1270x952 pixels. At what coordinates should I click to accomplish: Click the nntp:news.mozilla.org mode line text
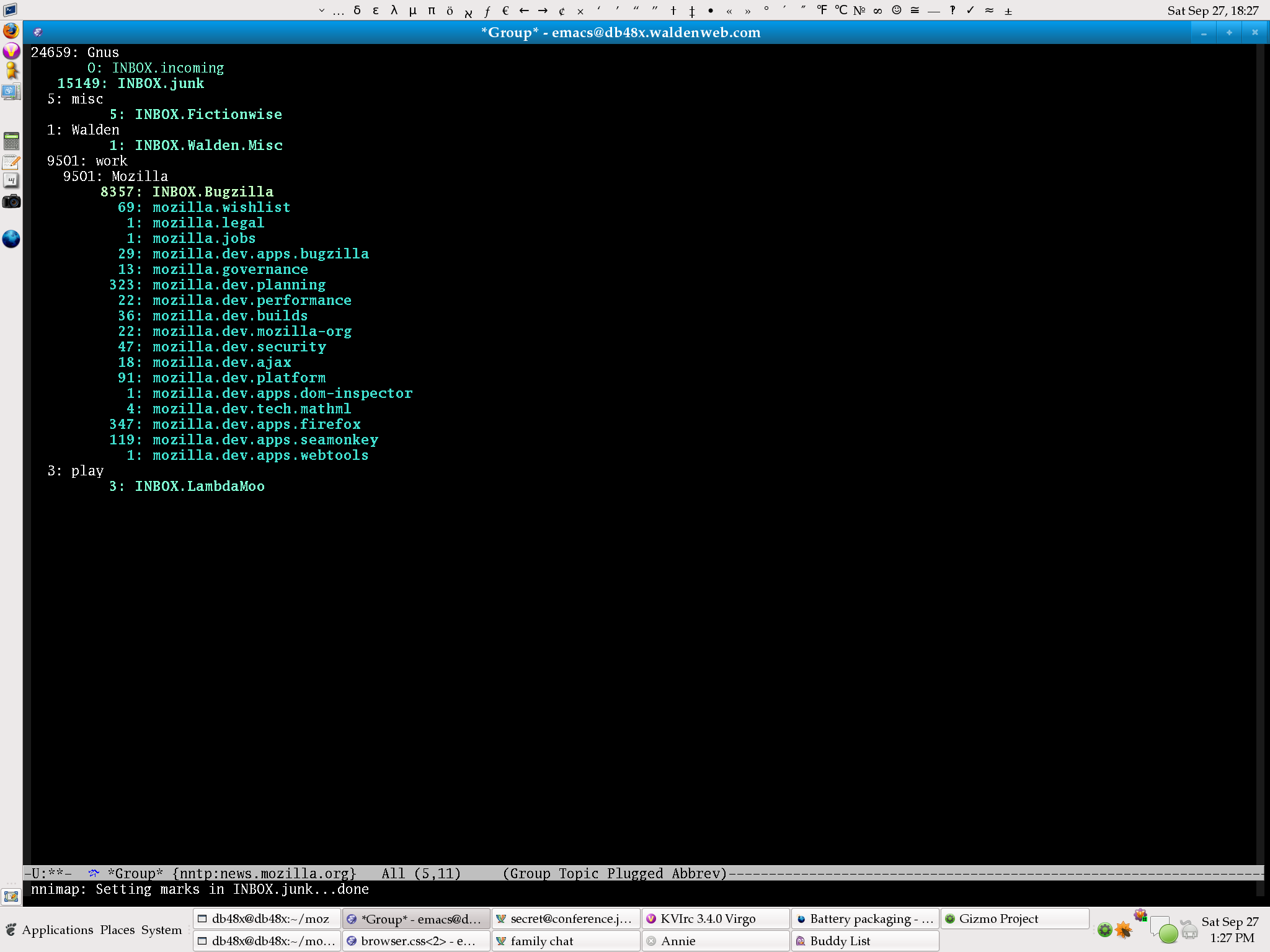coord(265,873)
